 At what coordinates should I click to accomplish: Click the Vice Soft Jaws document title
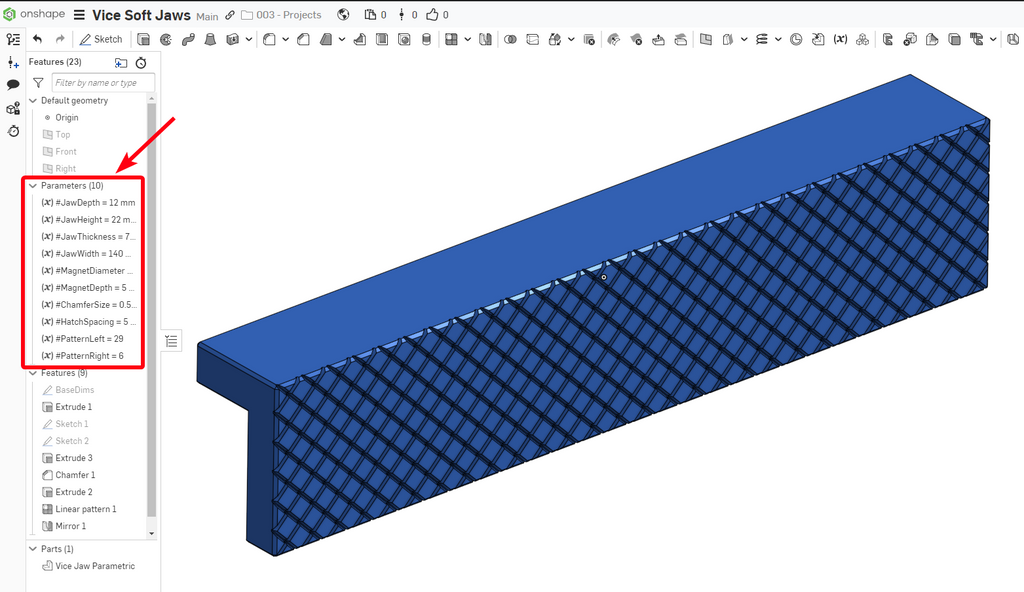(x=141, y=14)
